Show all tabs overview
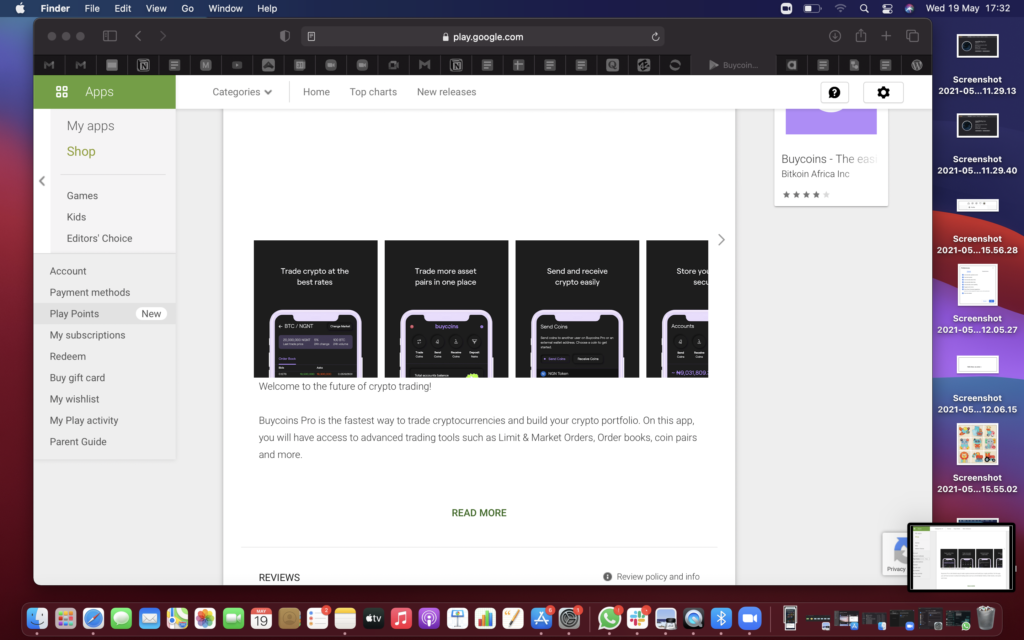This screenshot has height=640, width=1024. click(912, 37)
